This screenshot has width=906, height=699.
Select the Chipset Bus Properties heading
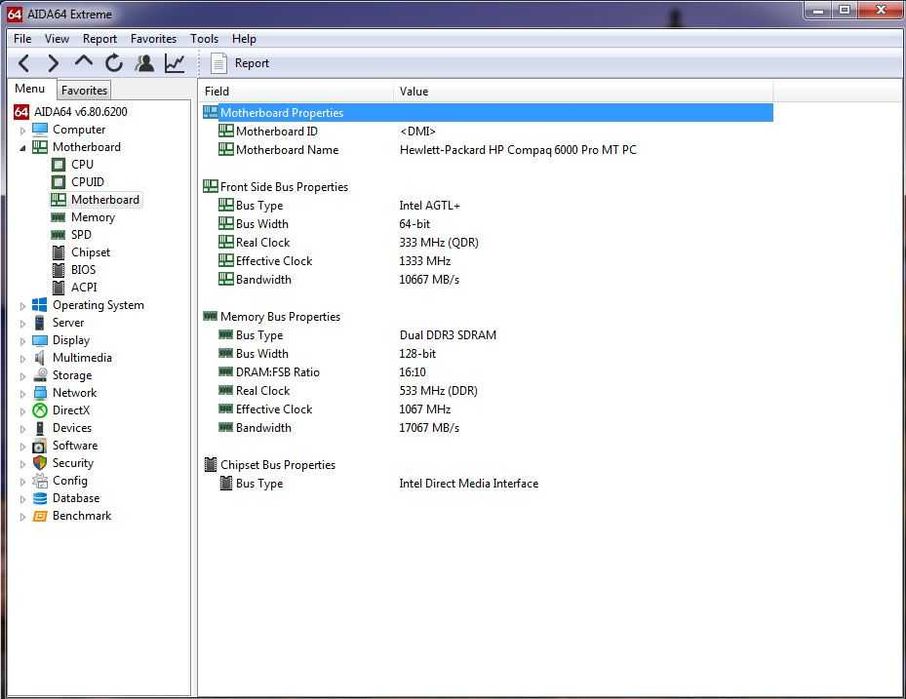coord(277,465)
